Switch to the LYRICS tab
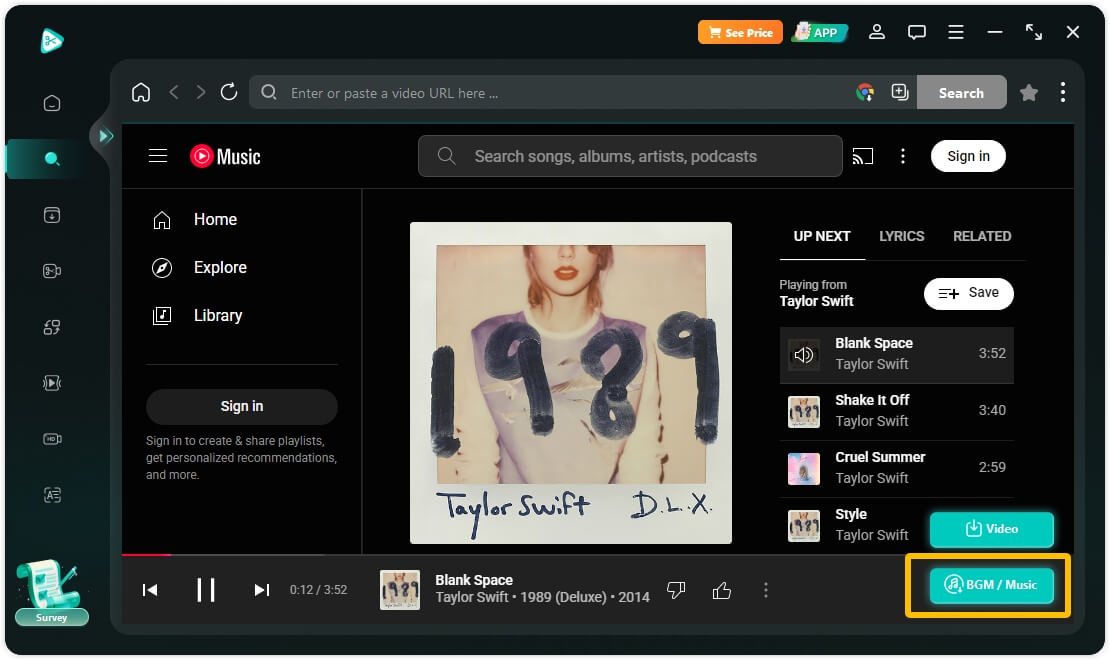The image size is (1110, 660). point(902,237)
